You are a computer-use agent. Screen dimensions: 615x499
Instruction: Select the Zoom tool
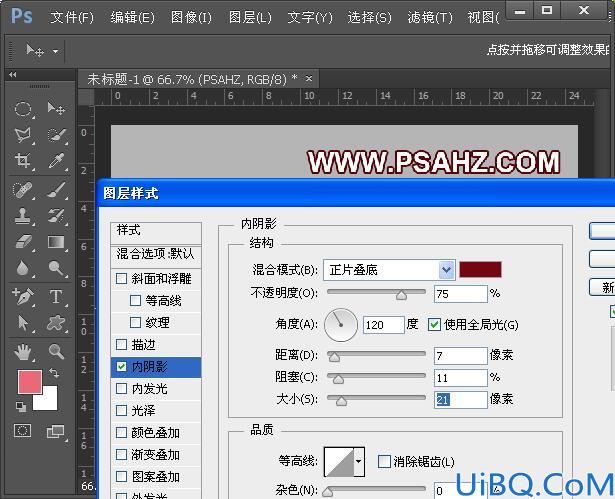56,352
